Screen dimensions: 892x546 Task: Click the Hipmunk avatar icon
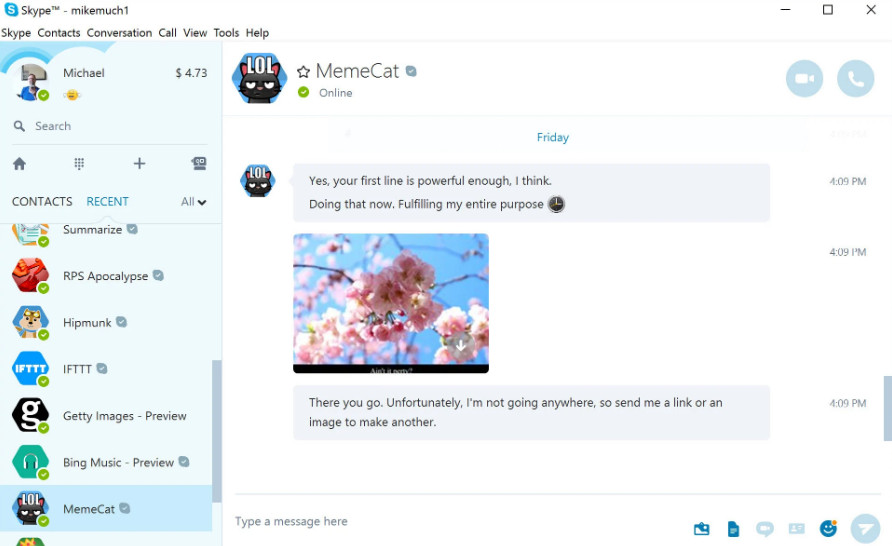click(30, 322)
